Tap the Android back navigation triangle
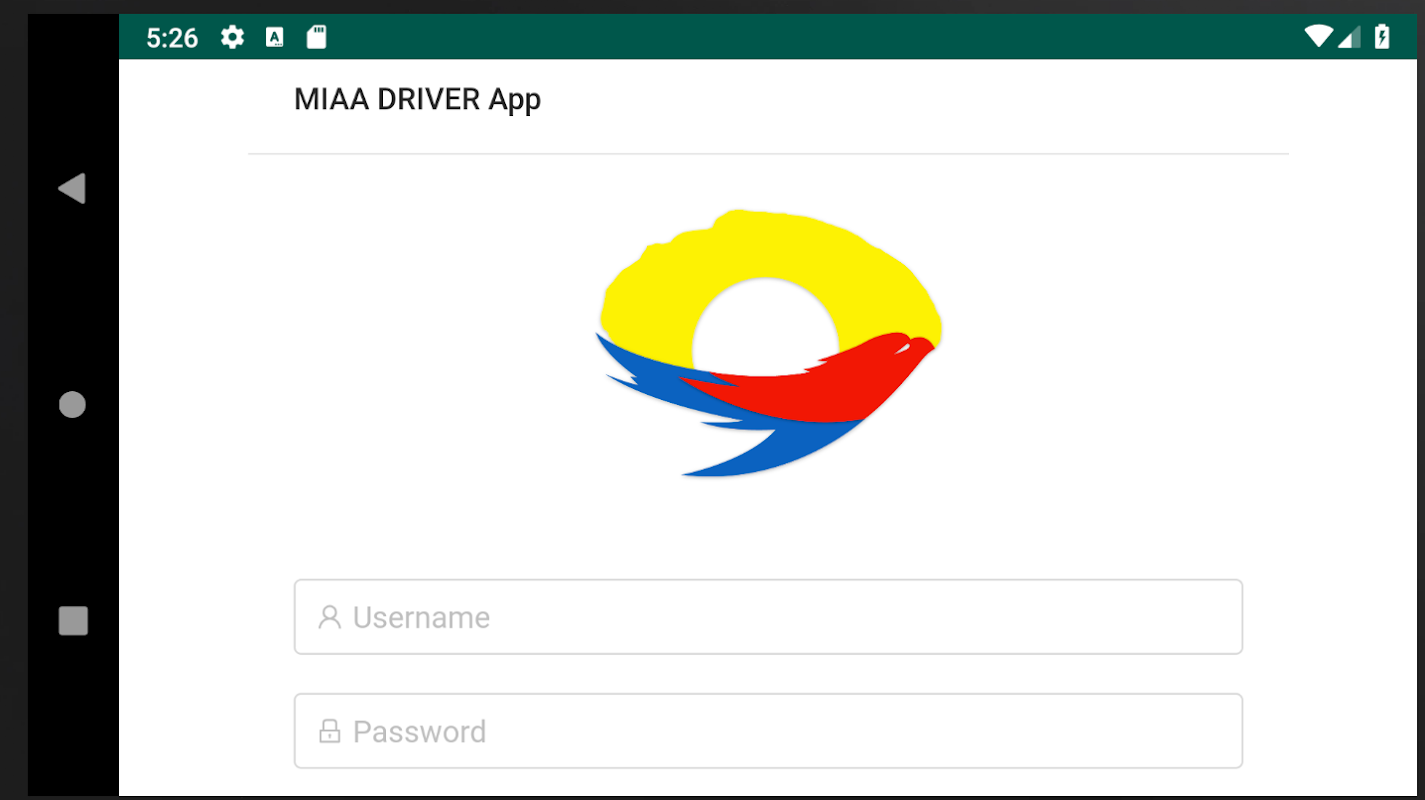Screen dimensions: 1425x800 [x=72, y=188]
